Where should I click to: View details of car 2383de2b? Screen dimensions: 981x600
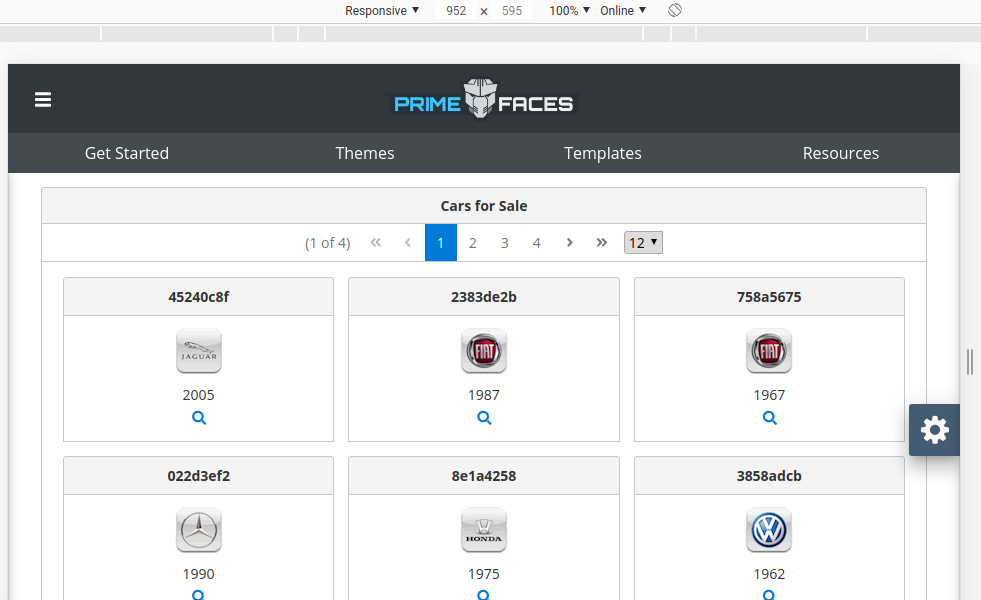484,418
